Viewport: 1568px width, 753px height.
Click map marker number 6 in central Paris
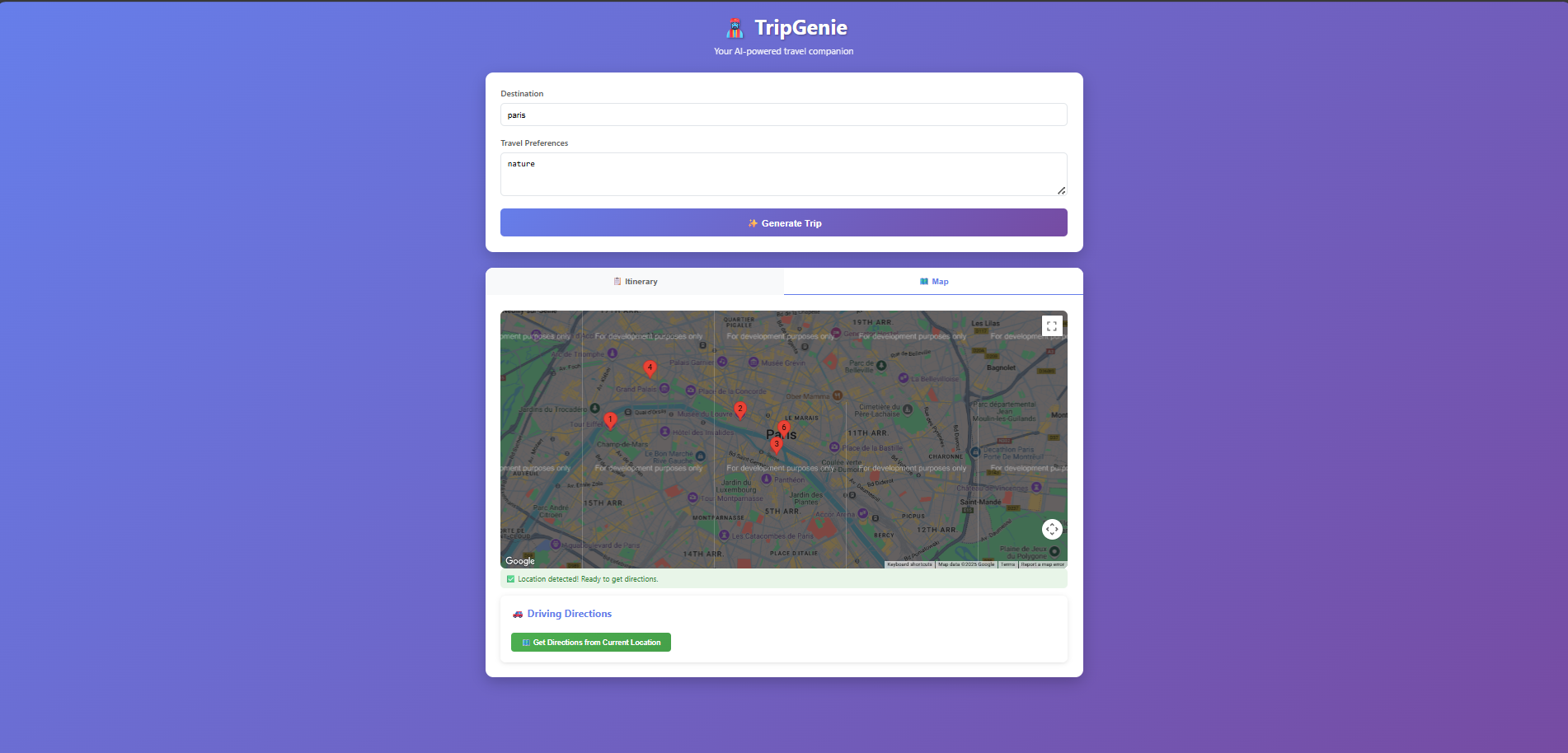[783, 429]
